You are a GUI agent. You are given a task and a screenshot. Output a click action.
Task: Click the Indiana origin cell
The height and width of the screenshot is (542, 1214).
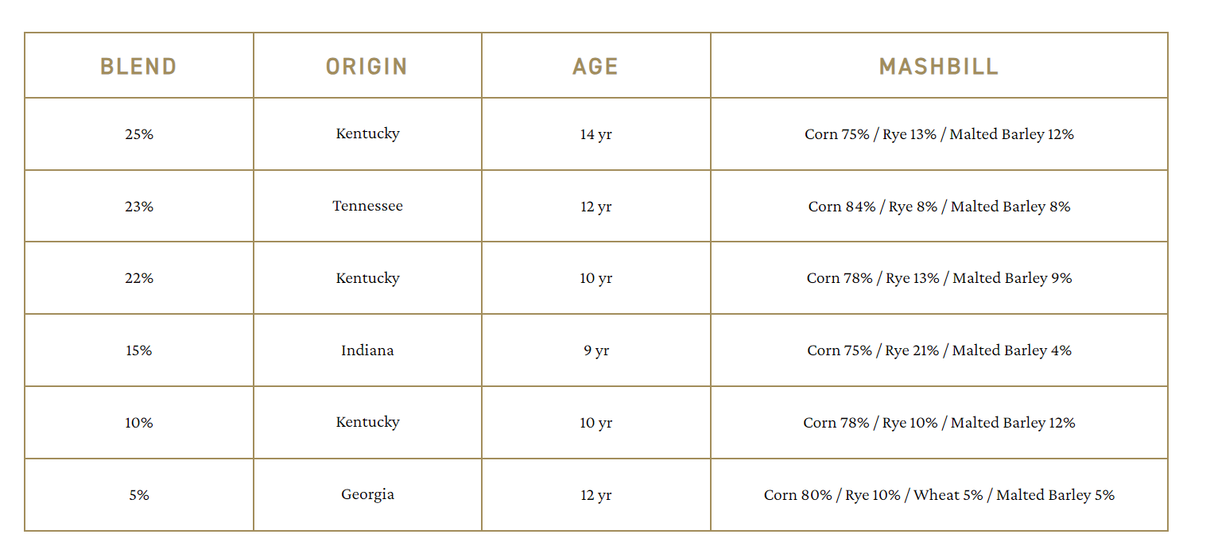367,350
